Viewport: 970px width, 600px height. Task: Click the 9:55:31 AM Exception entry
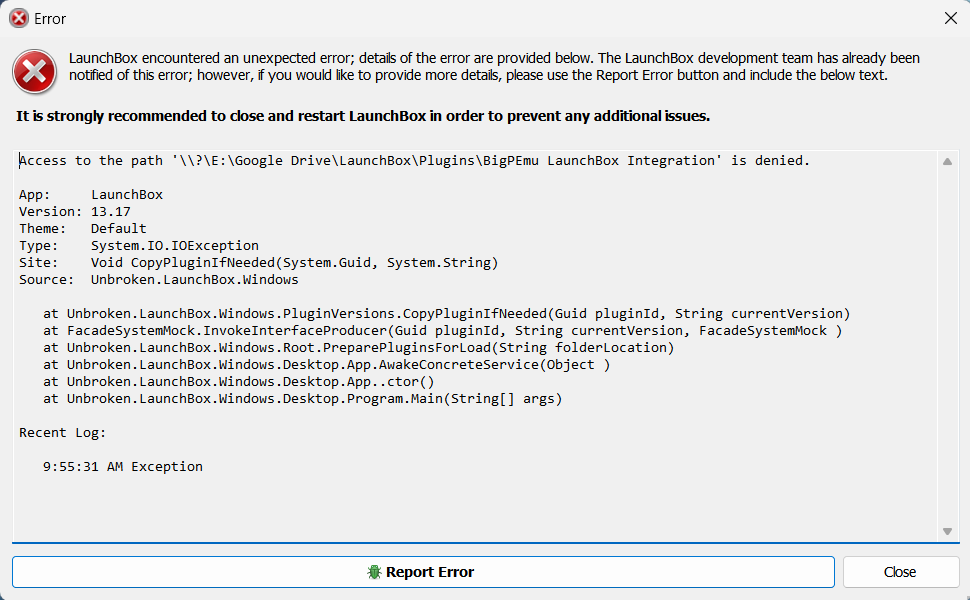pos(122,466)
